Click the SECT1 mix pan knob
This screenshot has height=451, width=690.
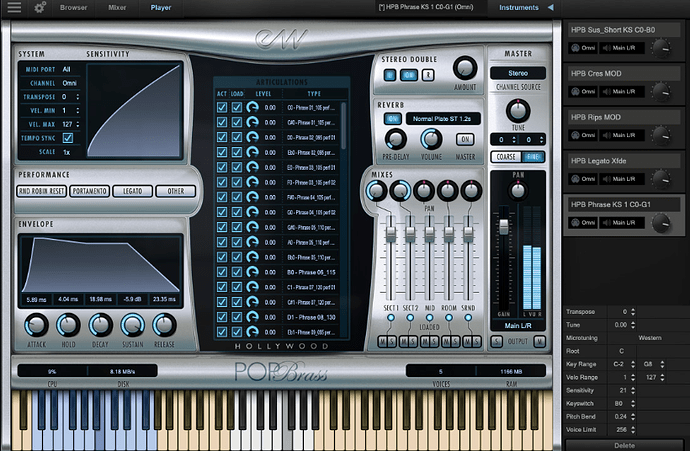[x=376, y=191]
